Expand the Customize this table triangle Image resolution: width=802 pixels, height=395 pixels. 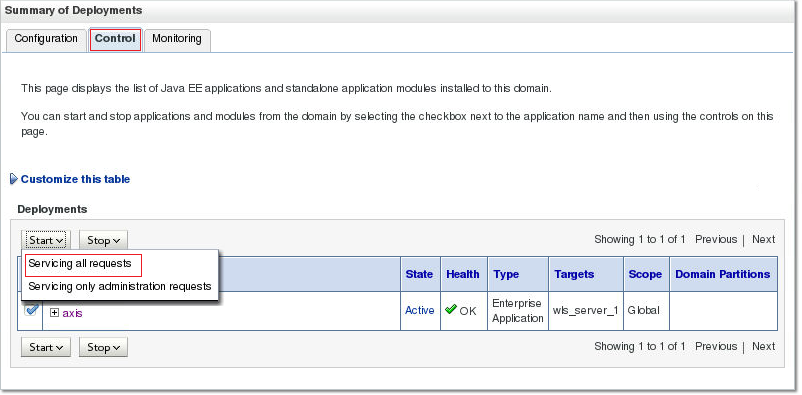coord(14,179)
